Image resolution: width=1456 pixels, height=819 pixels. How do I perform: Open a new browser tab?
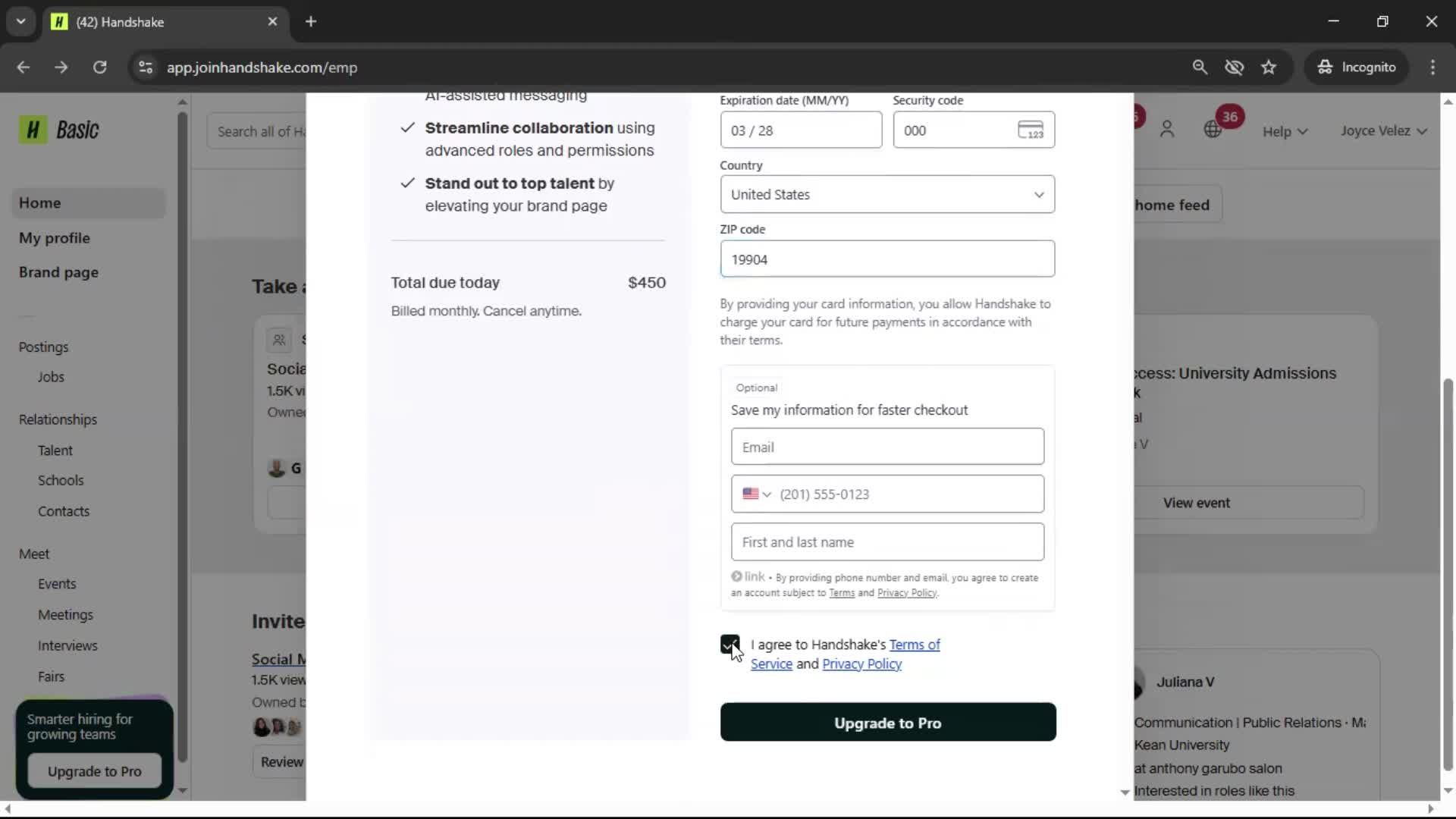311,22
